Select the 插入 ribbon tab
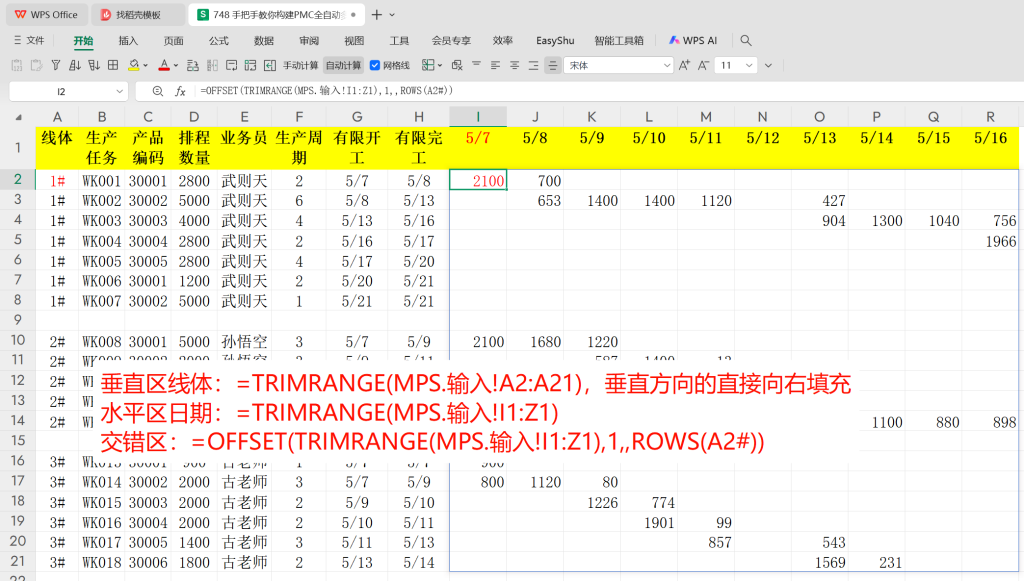The width and height of the screenshot is (1024, 581). pyautogui.click(x=128, y=40)
